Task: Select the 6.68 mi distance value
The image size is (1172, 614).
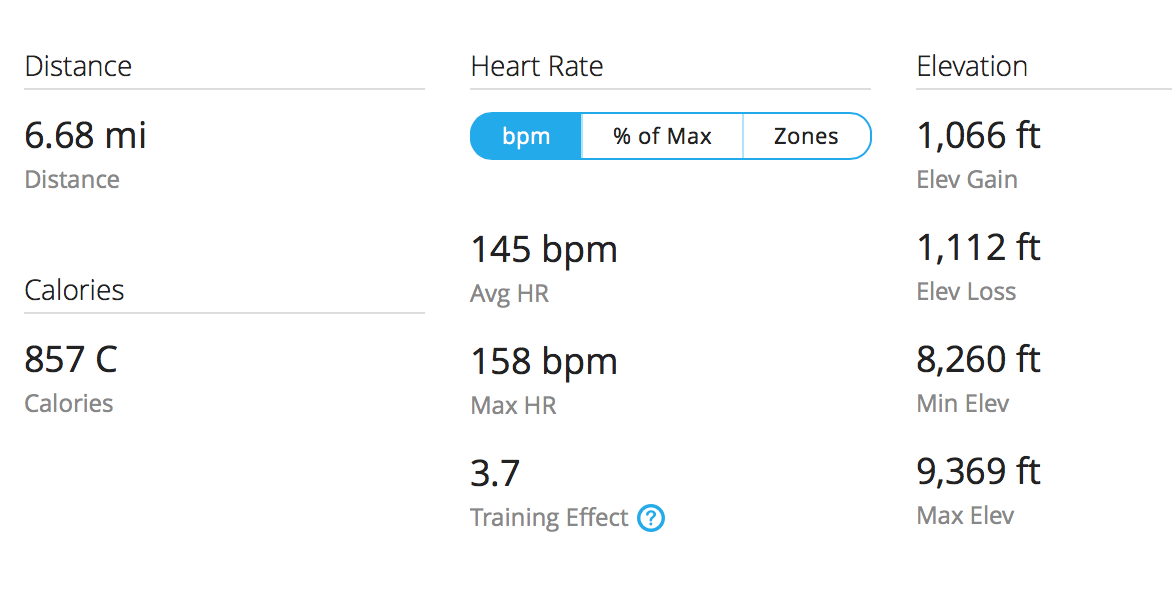Action: 86,136
